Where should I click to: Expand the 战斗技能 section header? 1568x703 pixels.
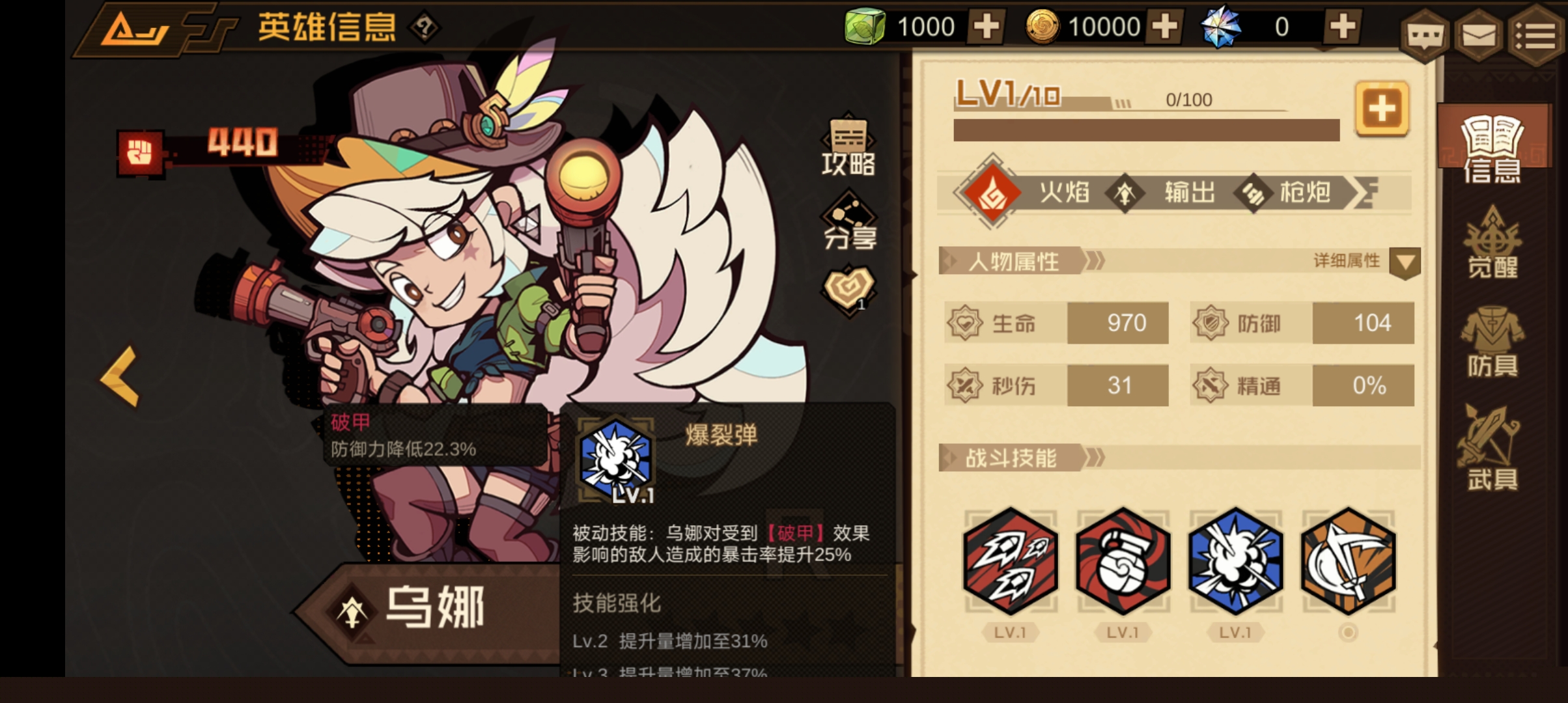tap(1179, 458)
